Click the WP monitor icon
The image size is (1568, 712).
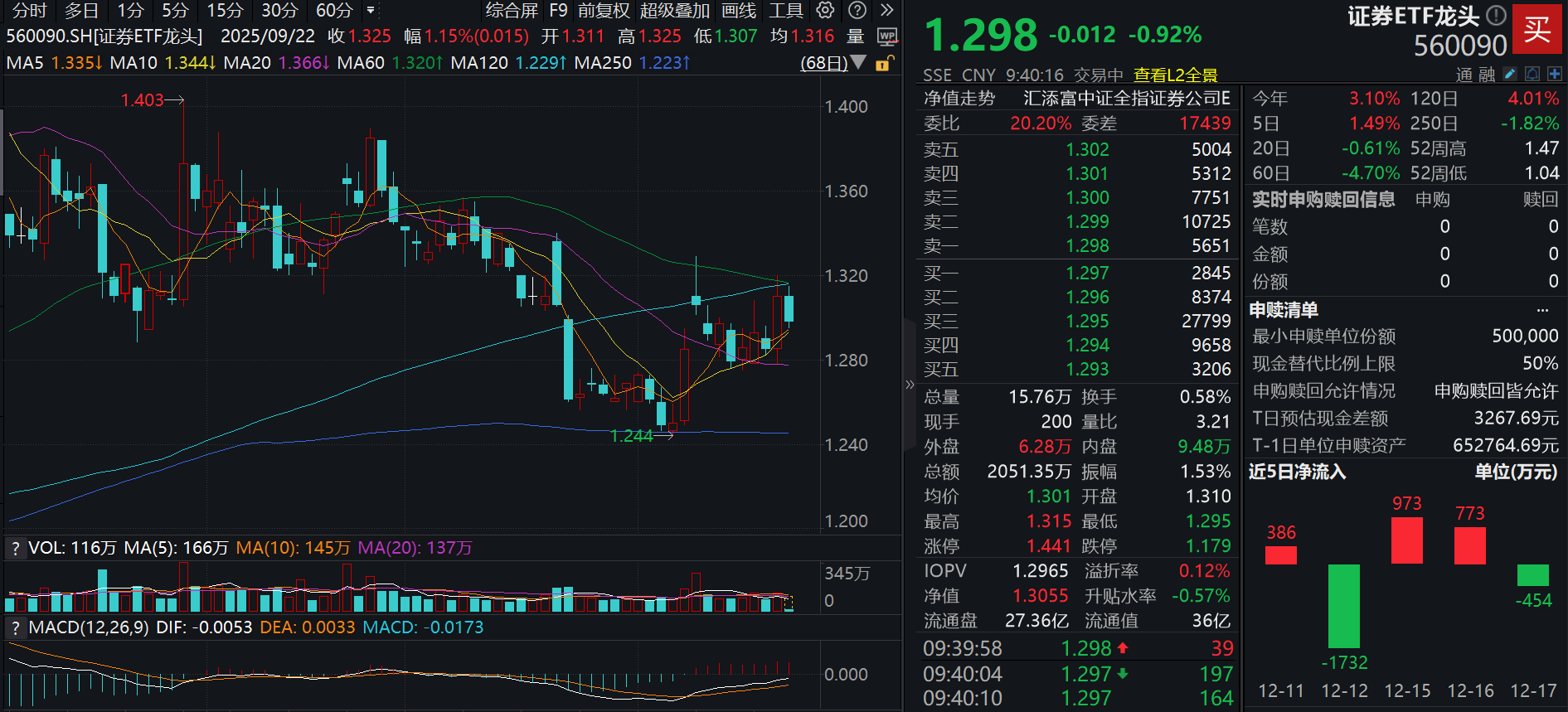[x=887, y=36]
